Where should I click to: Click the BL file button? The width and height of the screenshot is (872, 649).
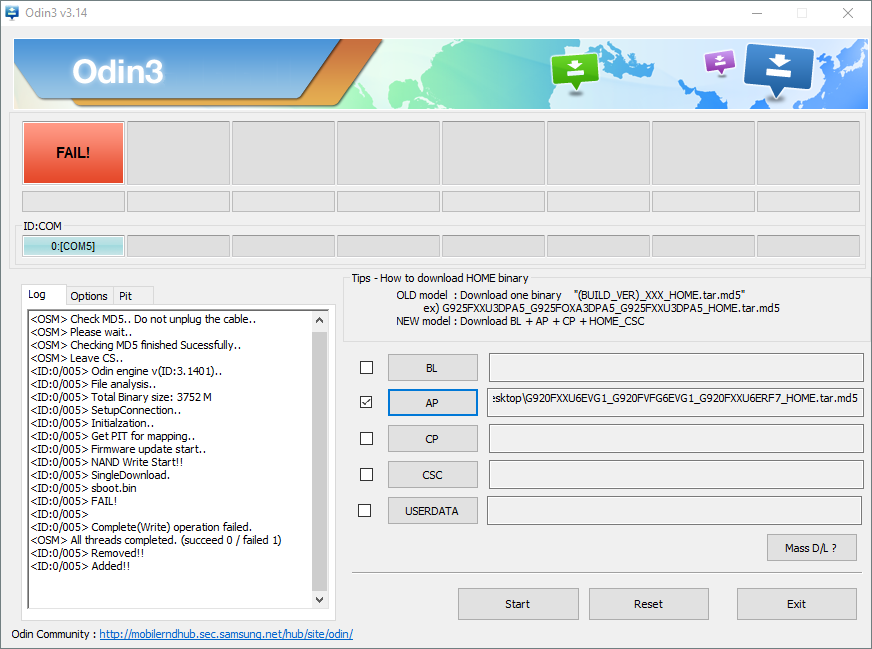coord(433,368)
